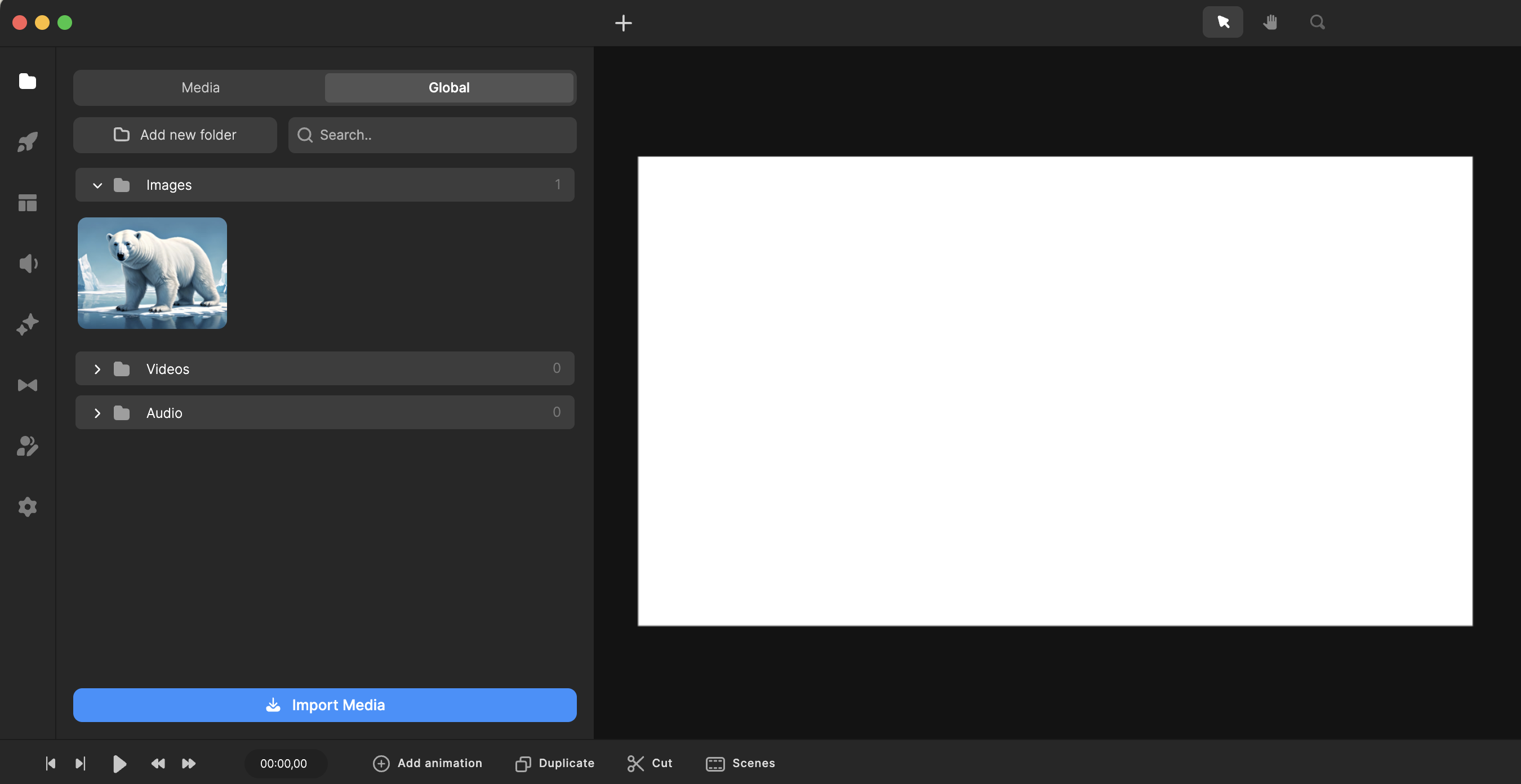
Task: Expand the Videos folder chevron
Action: (x=97, y=369)
